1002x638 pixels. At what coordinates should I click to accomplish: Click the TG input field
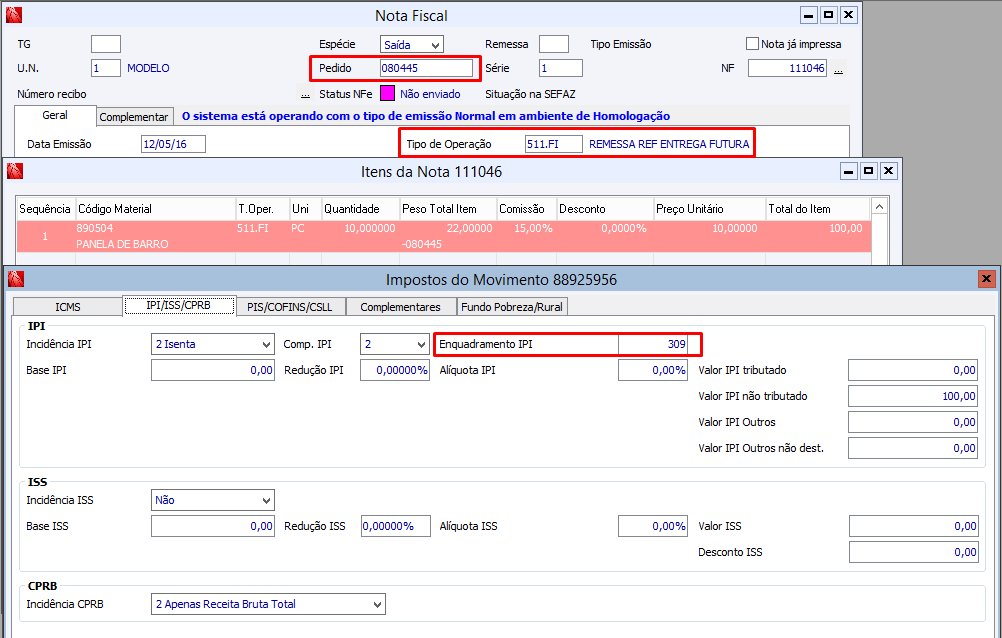click(105, 44)
